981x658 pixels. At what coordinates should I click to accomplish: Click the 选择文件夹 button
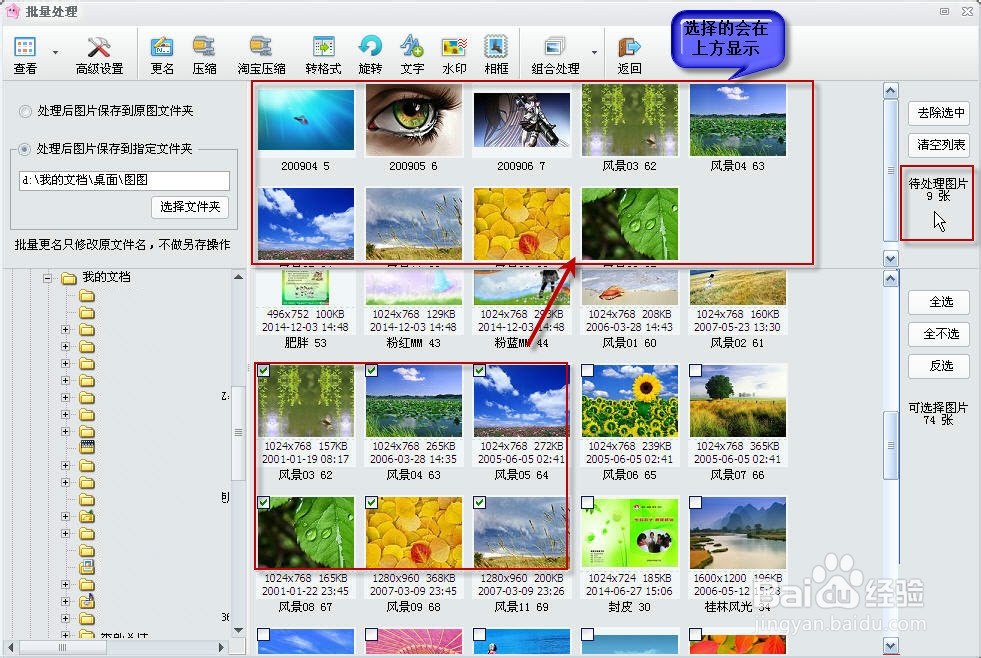click(190, 207)
